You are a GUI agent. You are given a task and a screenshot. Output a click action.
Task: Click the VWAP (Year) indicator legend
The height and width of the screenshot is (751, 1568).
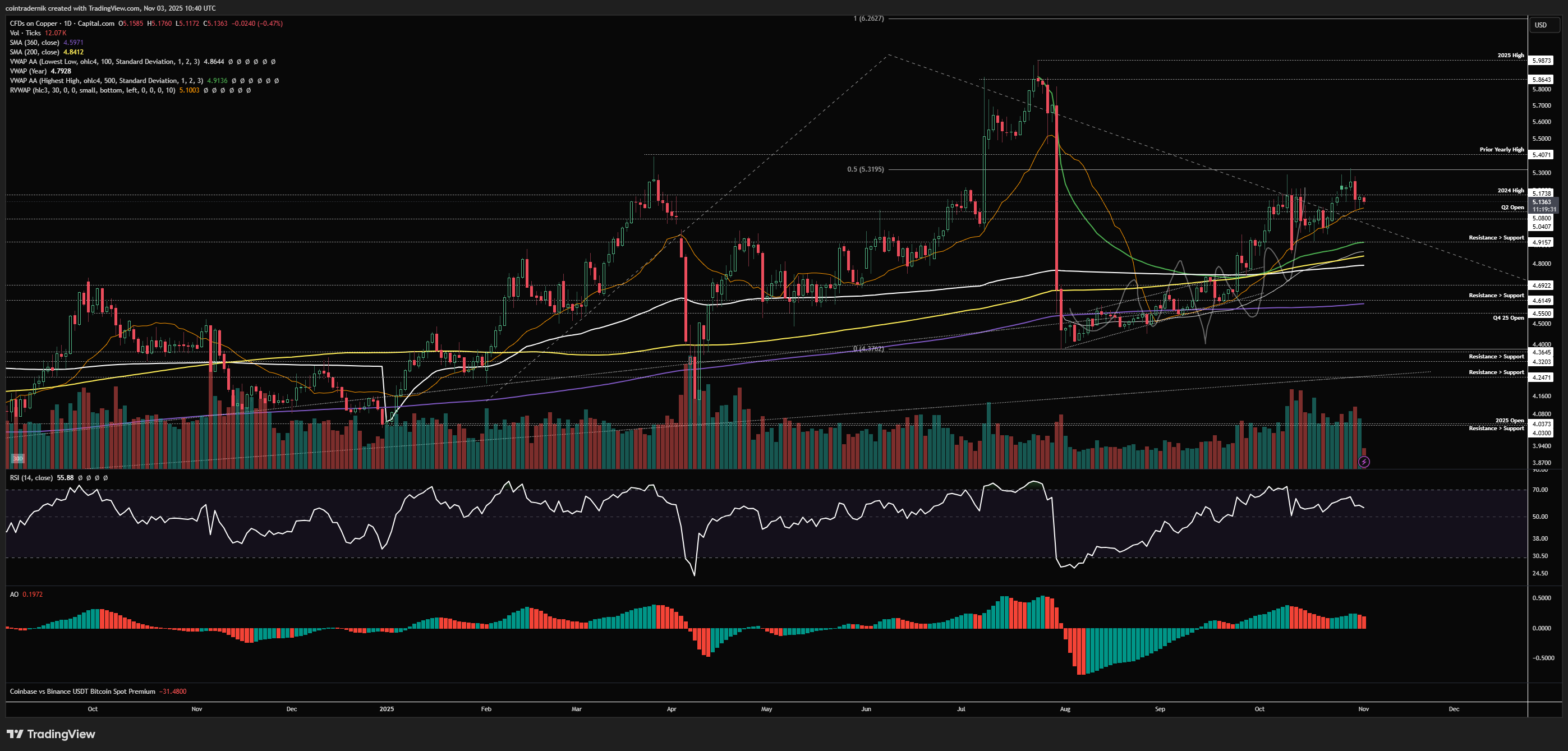click(x=28, y=71)
